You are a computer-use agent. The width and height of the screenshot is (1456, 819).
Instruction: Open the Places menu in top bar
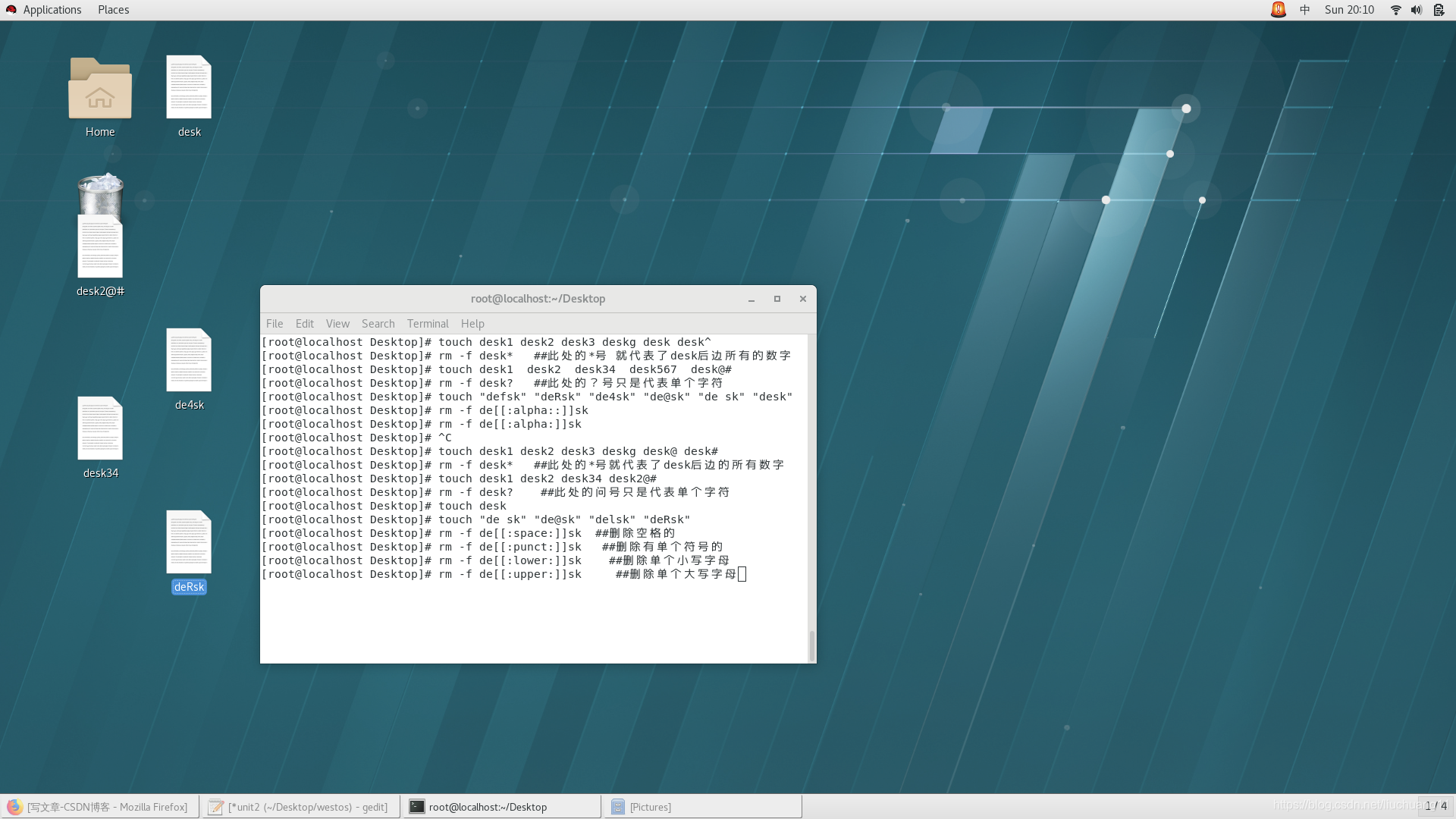click(113, 10)
